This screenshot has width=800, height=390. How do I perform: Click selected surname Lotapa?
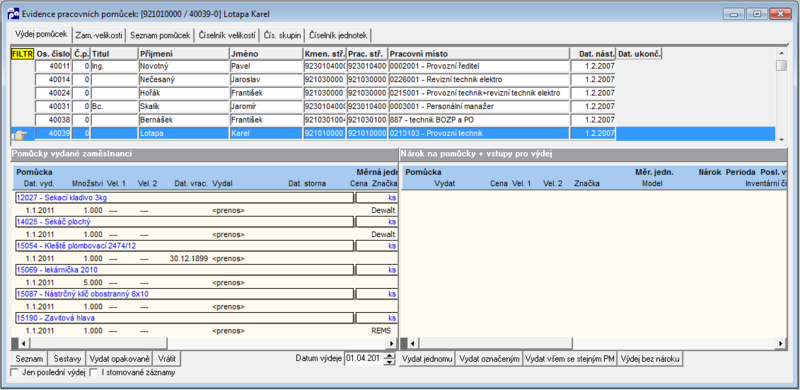point(152,134)
